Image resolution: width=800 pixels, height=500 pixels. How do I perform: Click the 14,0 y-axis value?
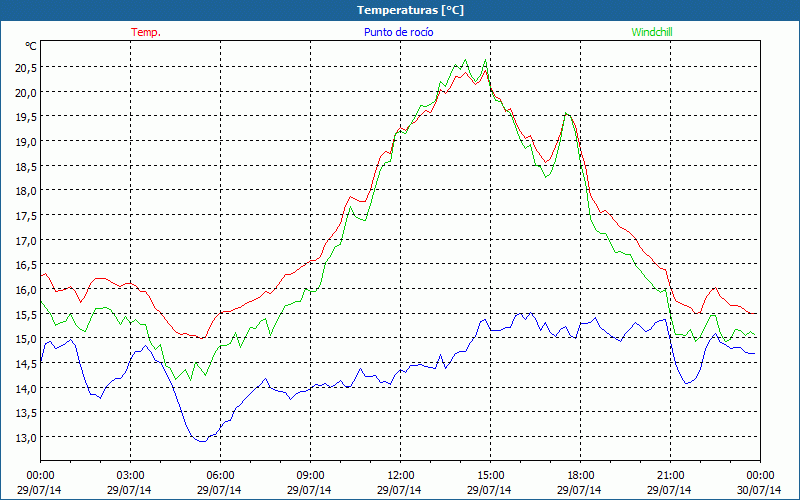pyautogui.click(x=25, y=388)
